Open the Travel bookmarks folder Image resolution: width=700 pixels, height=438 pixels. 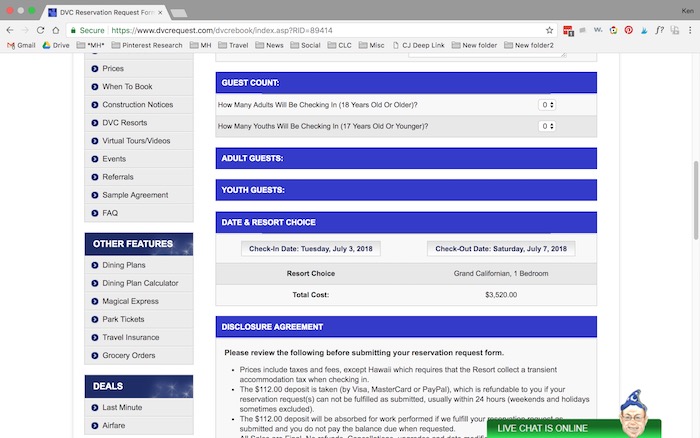pos(233,45)
